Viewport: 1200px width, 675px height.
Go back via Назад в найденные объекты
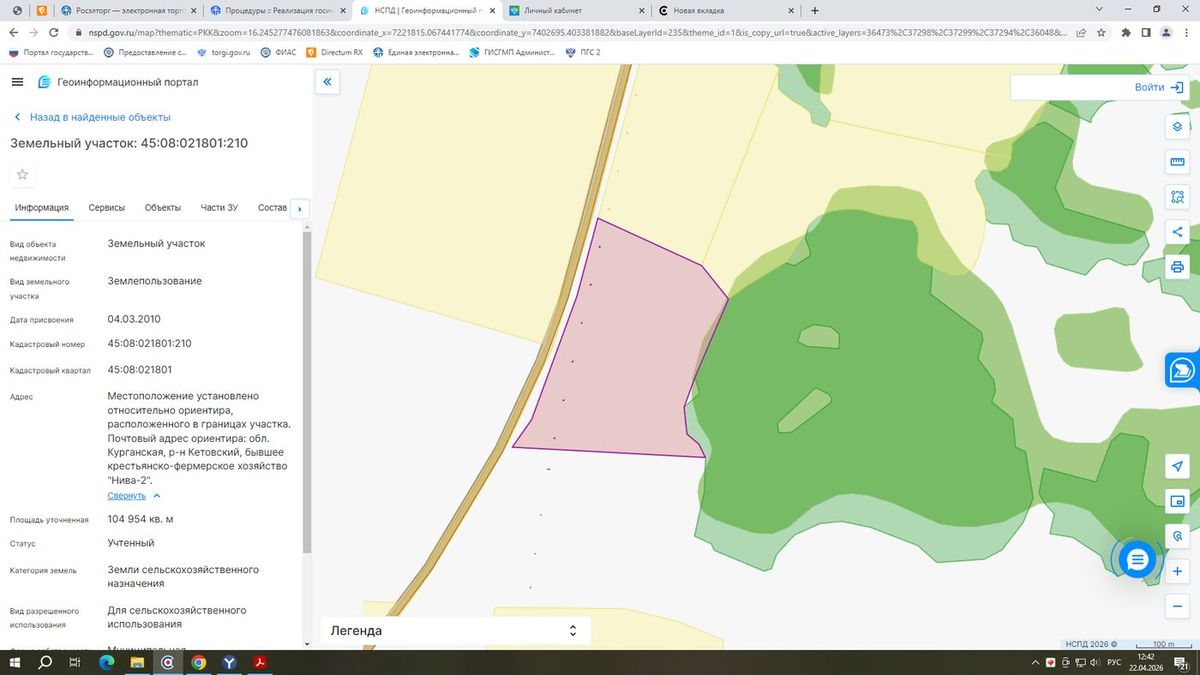coord(91,117)
